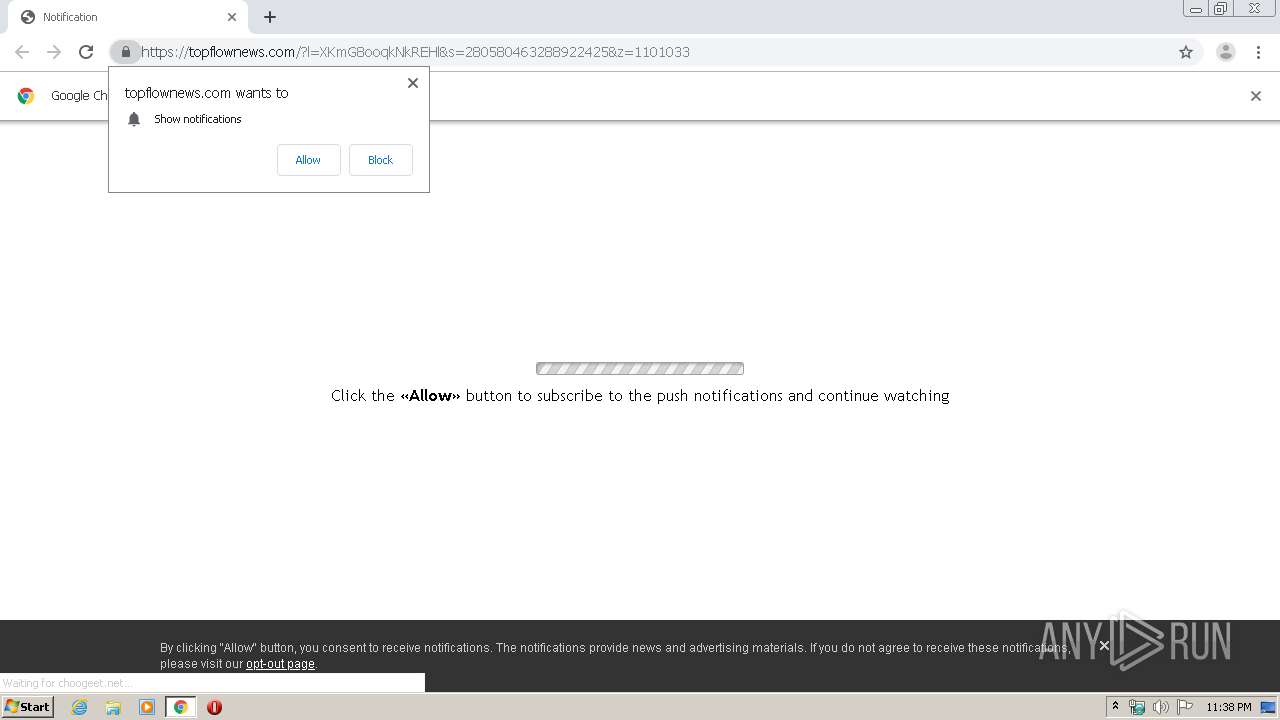This screenshot has width=1280, height=720.
Task: Open the red Opera-style taskbar icon
Action: [214, 707]
